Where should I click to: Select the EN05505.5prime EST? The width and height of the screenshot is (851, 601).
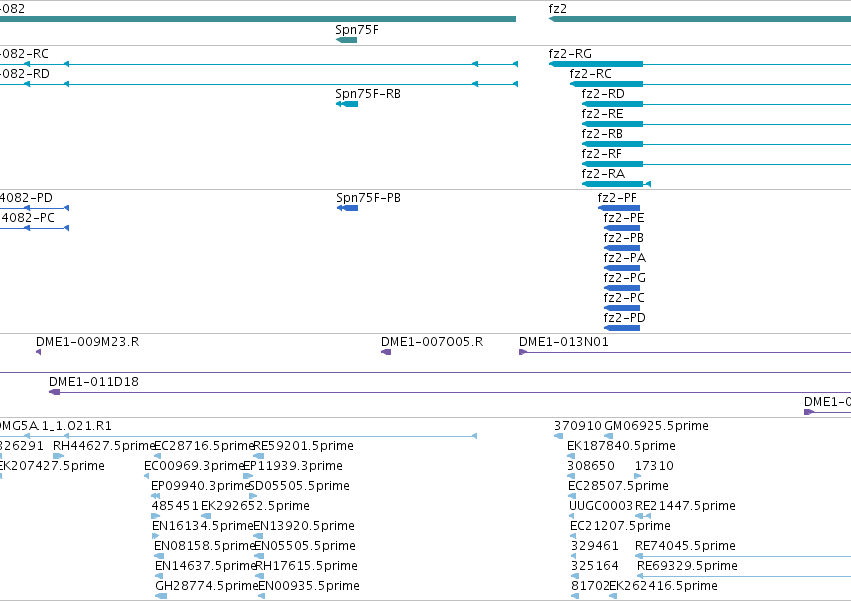(x=259, y=556)
